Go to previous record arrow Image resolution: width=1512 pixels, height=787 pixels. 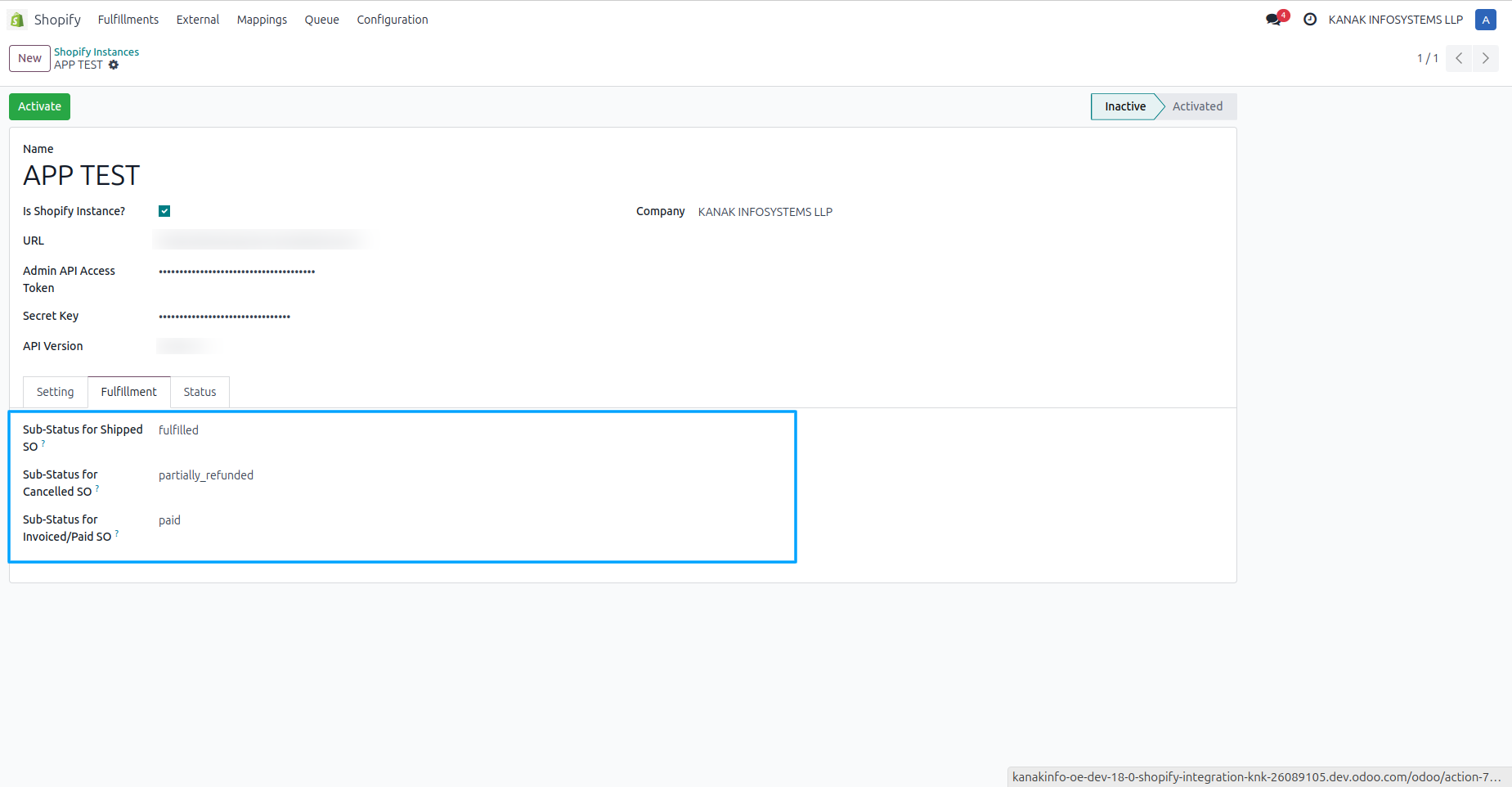[1459, 58]
